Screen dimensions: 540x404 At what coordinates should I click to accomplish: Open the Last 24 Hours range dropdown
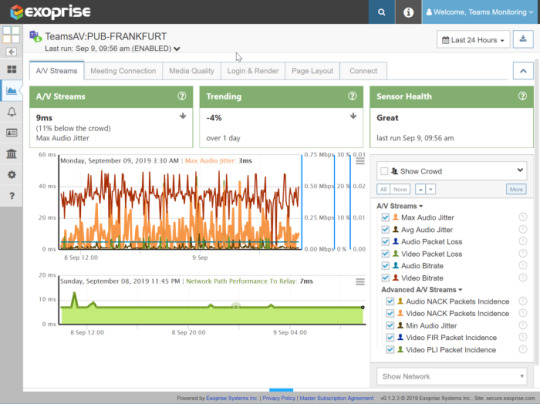tap(473, 40)
